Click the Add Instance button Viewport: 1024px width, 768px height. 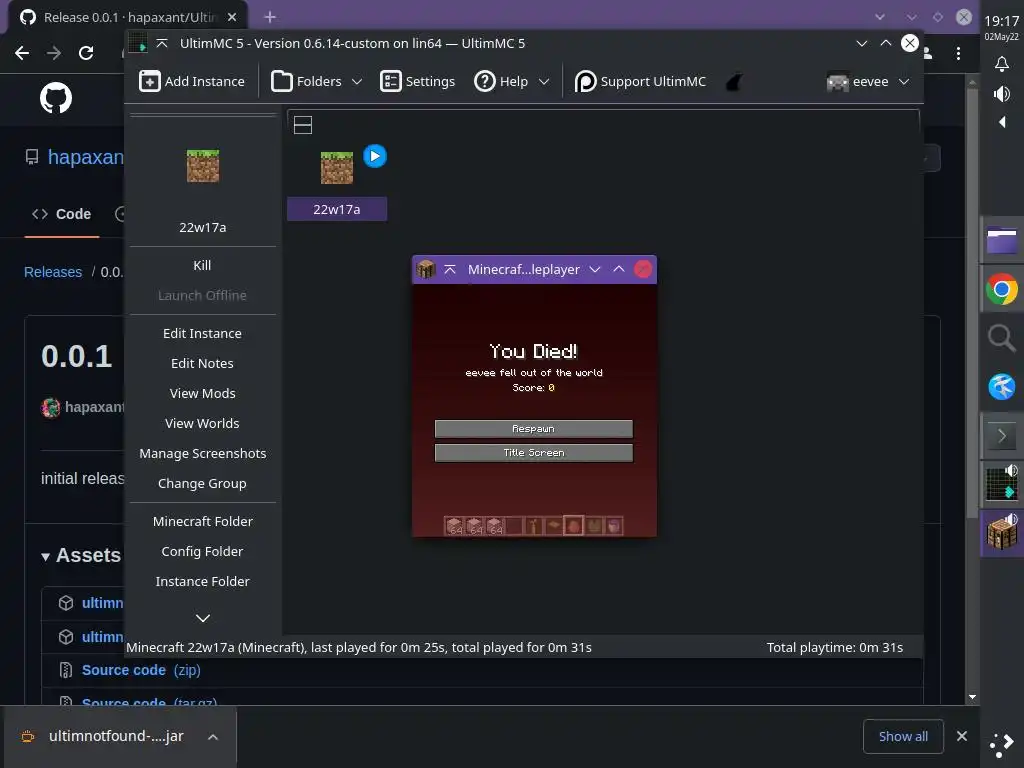pos(192,82)
